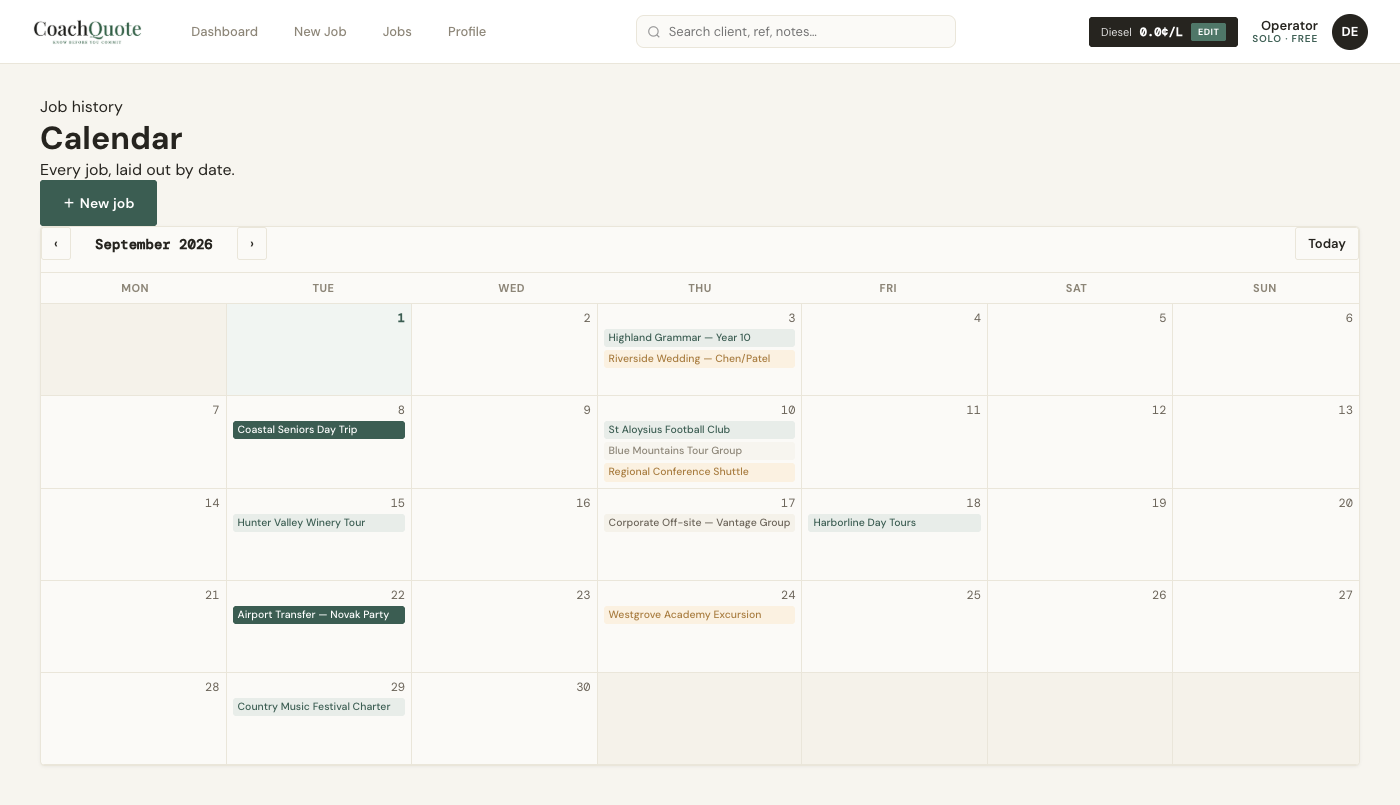Open the Jobs nav item
This screenshot has height=805, width=1400.
coord(397,32)
